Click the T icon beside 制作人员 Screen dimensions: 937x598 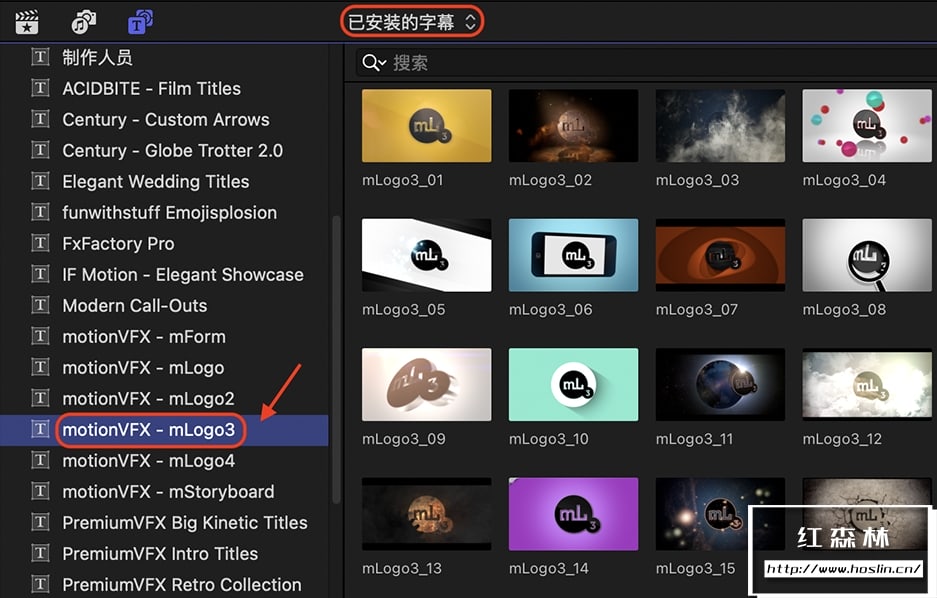(x=40, y=57)
